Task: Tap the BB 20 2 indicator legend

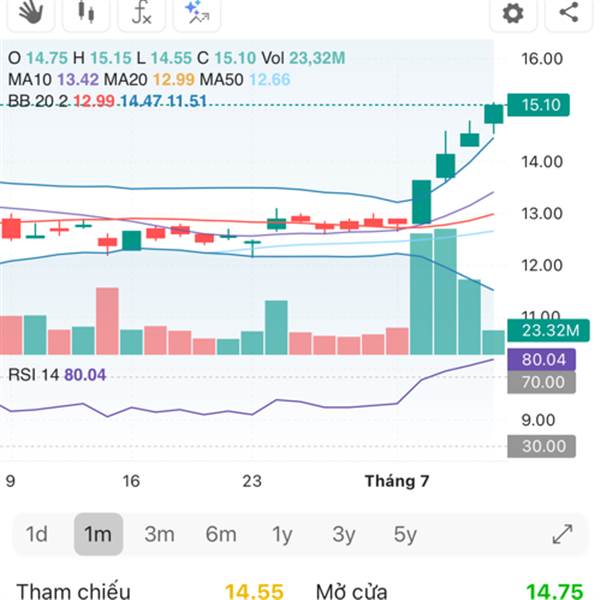Action: pos(107,101)
